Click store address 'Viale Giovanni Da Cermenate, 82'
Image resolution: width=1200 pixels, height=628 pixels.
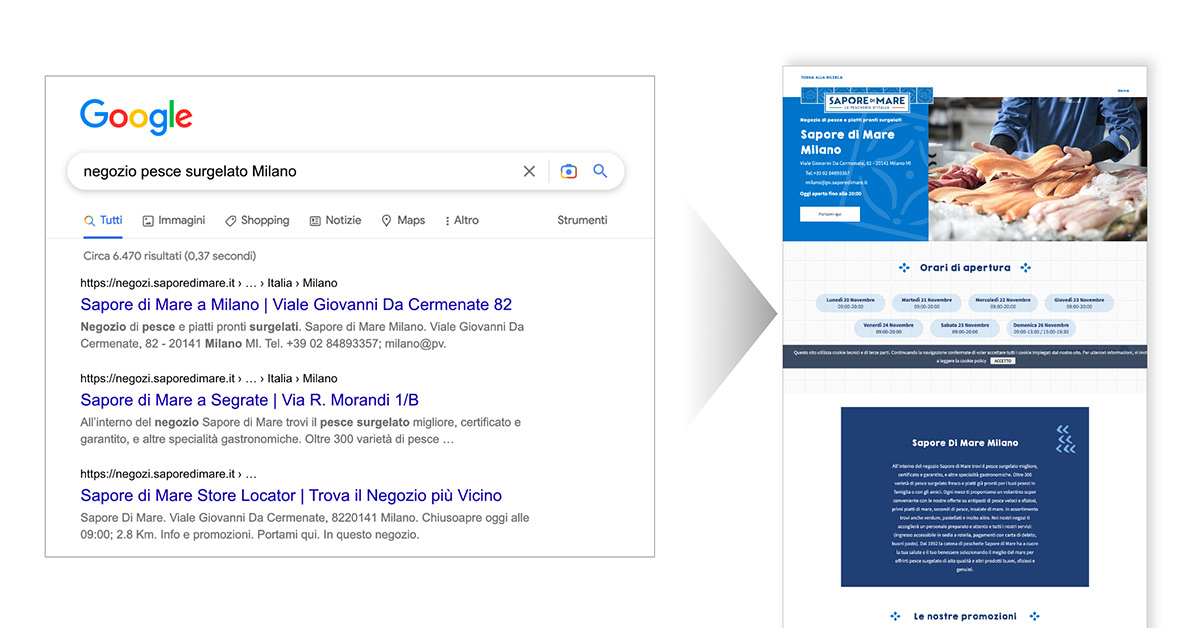[x=855, y=162]
